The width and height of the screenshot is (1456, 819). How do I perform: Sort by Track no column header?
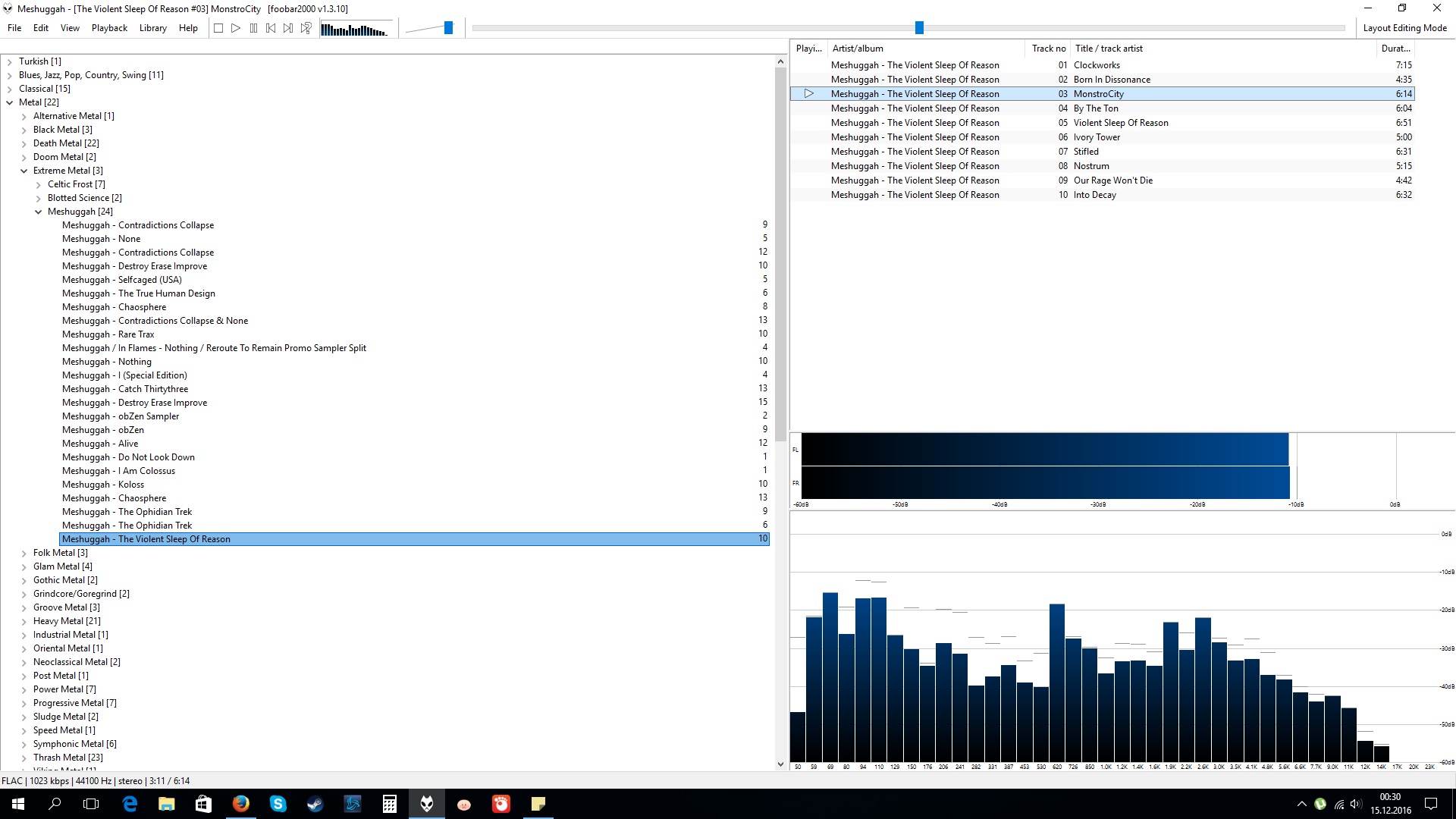[x=1048, y=49]
